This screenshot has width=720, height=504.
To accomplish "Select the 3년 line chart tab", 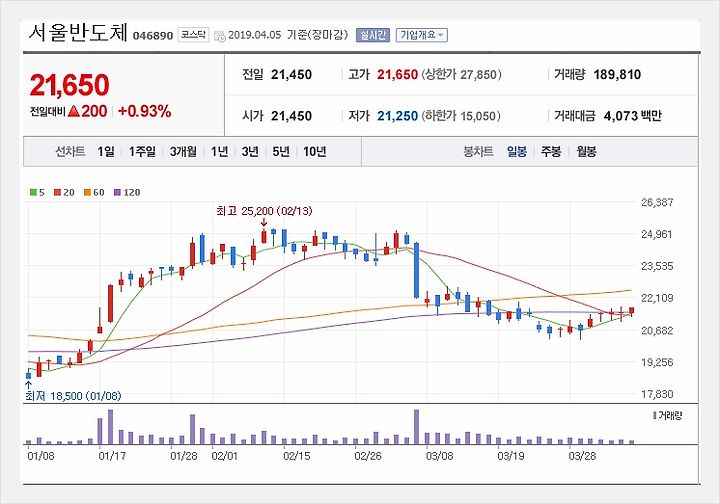I will 250,151.
